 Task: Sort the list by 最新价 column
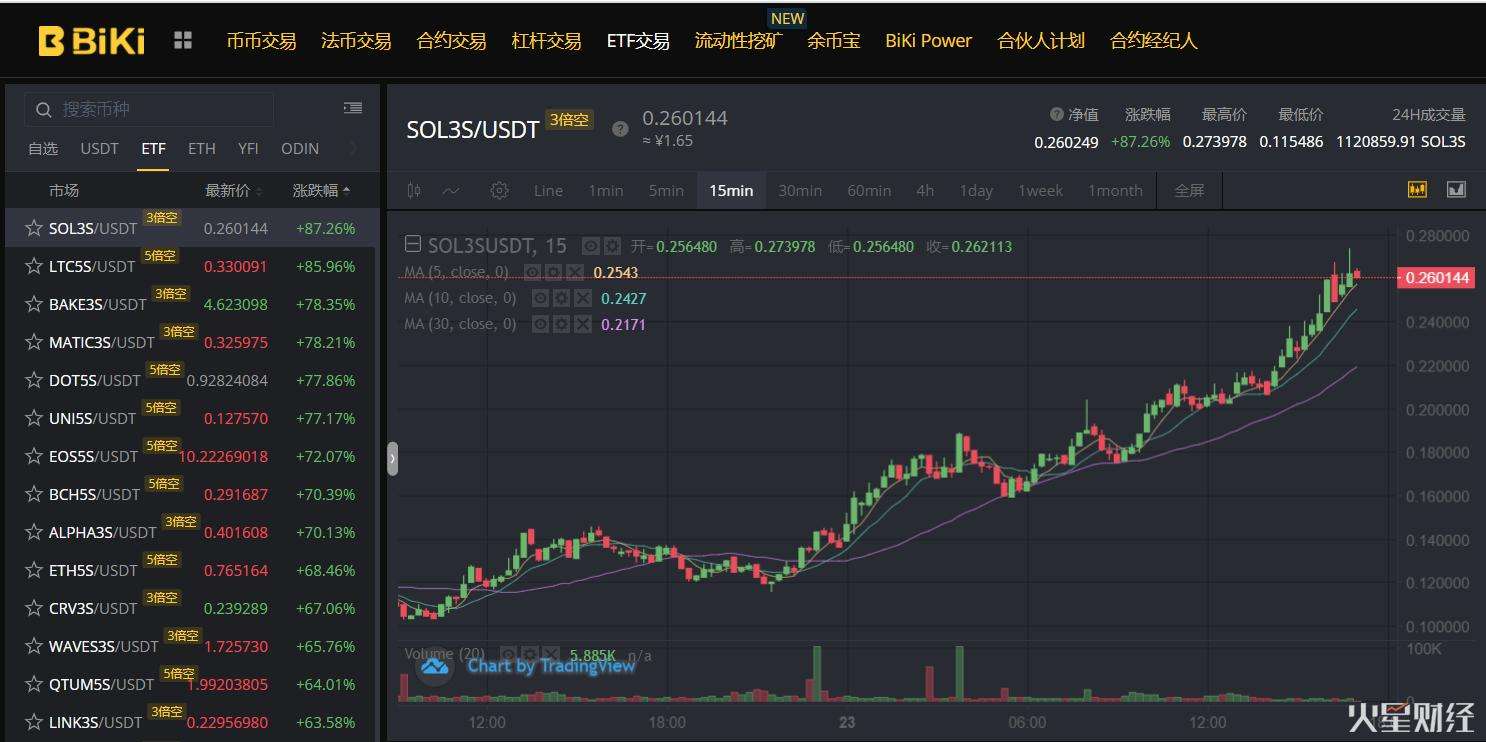(234, 190)
